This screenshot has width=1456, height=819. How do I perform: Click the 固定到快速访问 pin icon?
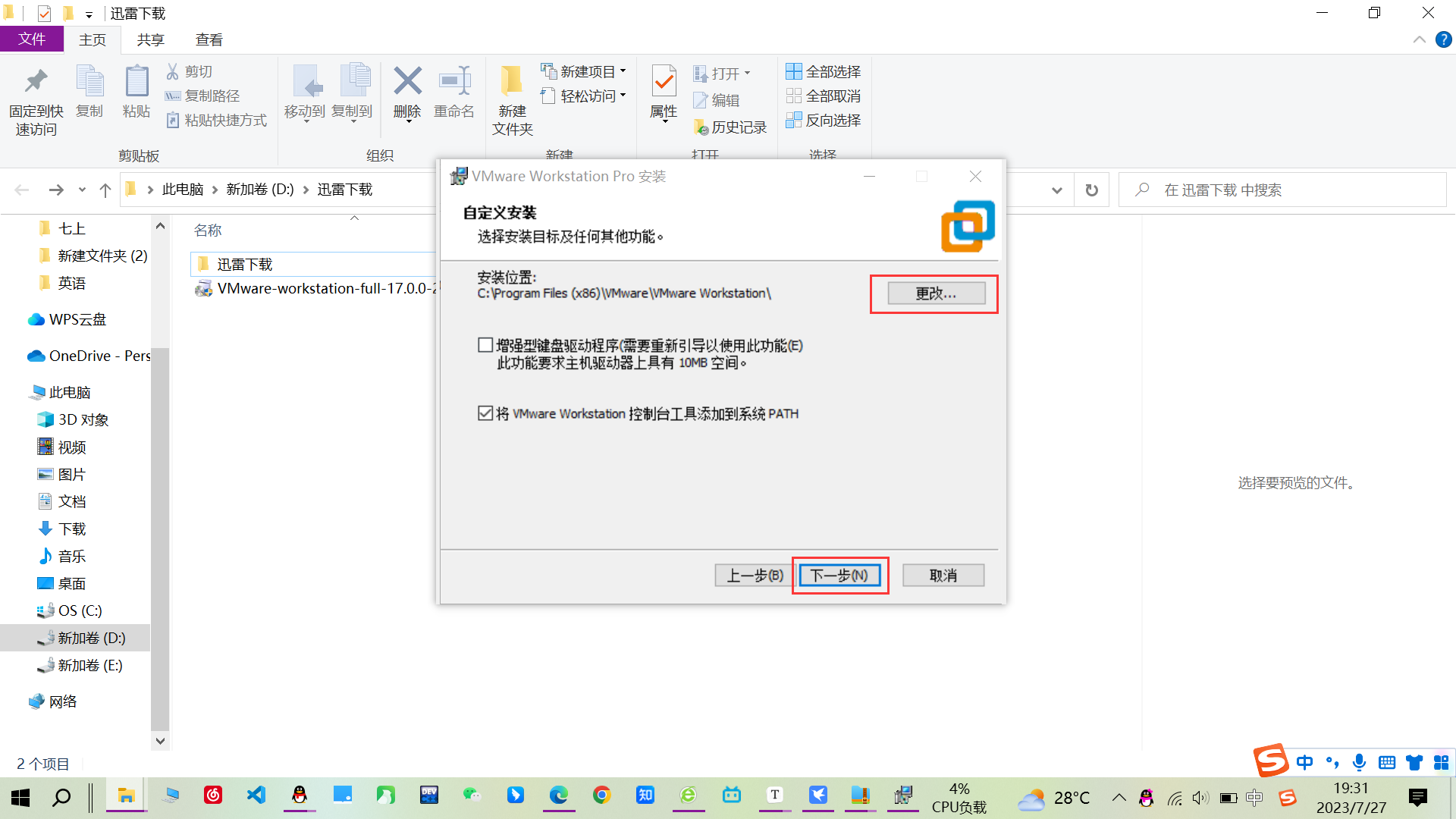[36, 81]
